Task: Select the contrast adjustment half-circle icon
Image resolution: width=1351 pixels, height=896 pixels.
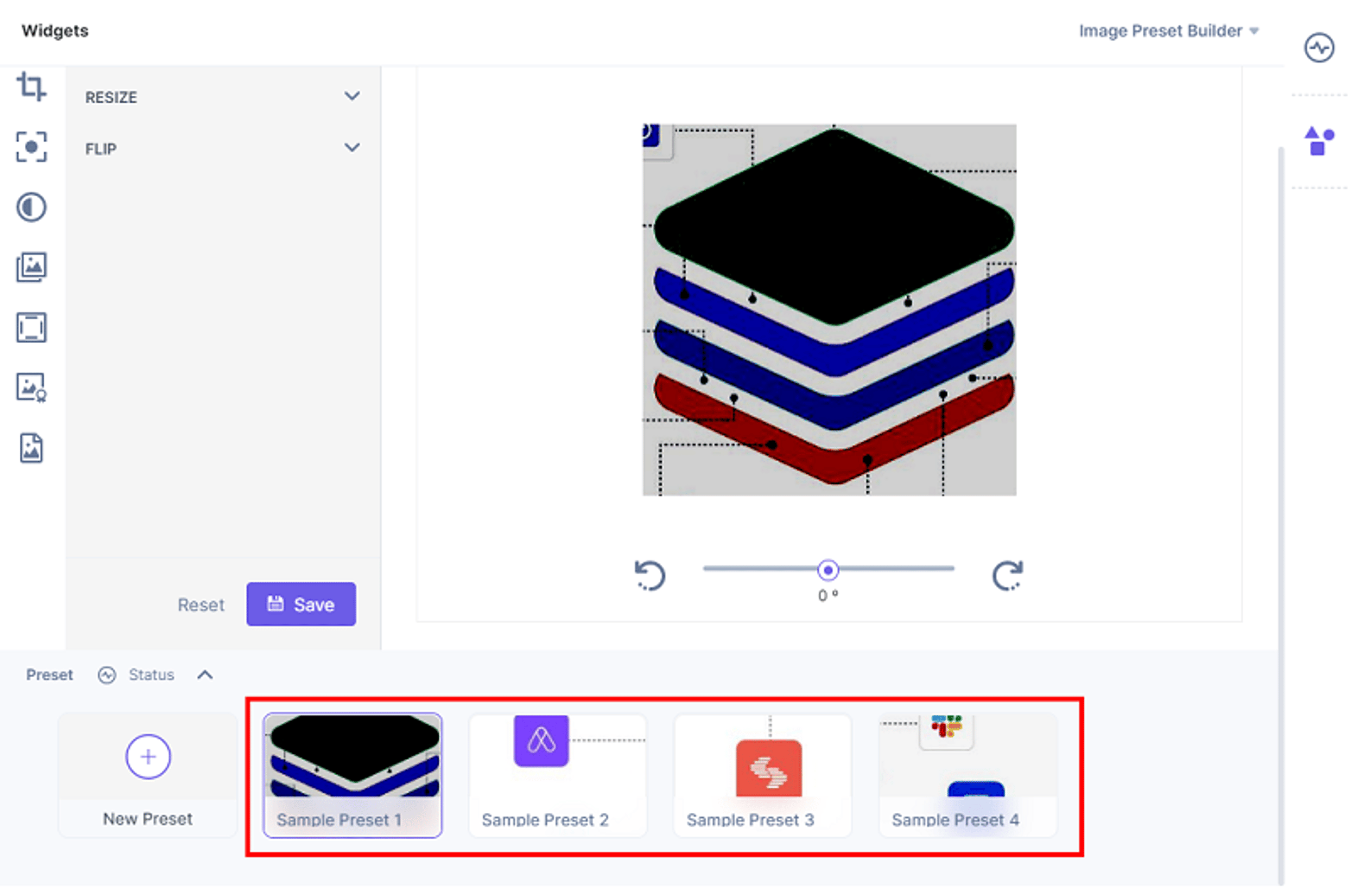Action: pyautogui.click(x=31, y=207)
